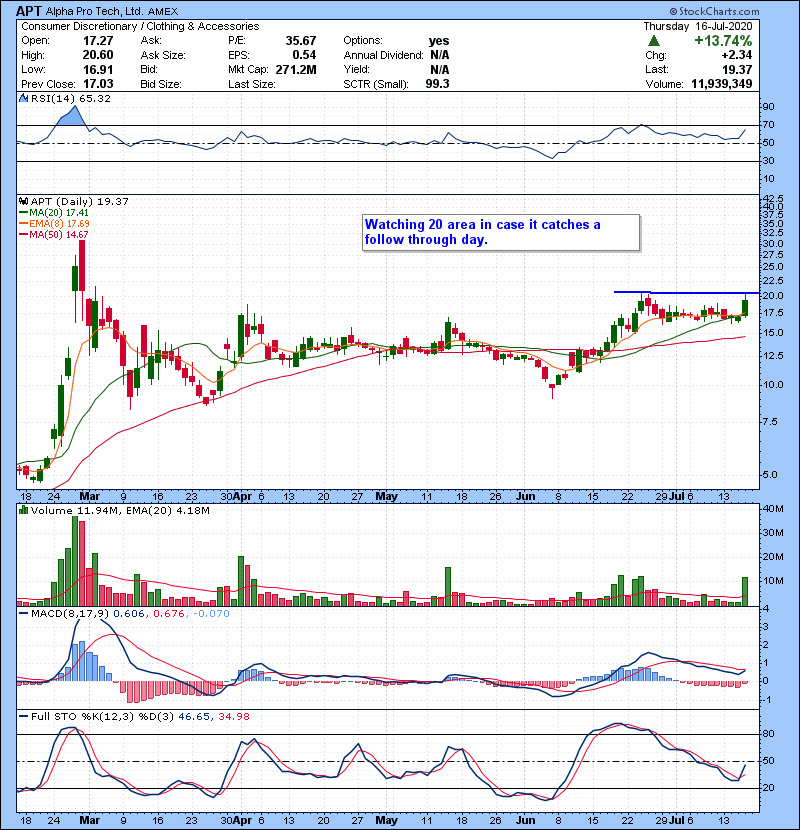Click the Chg +2.34 value
The image size is (800, 830).
pyautogui.click(x=736, y=55)
